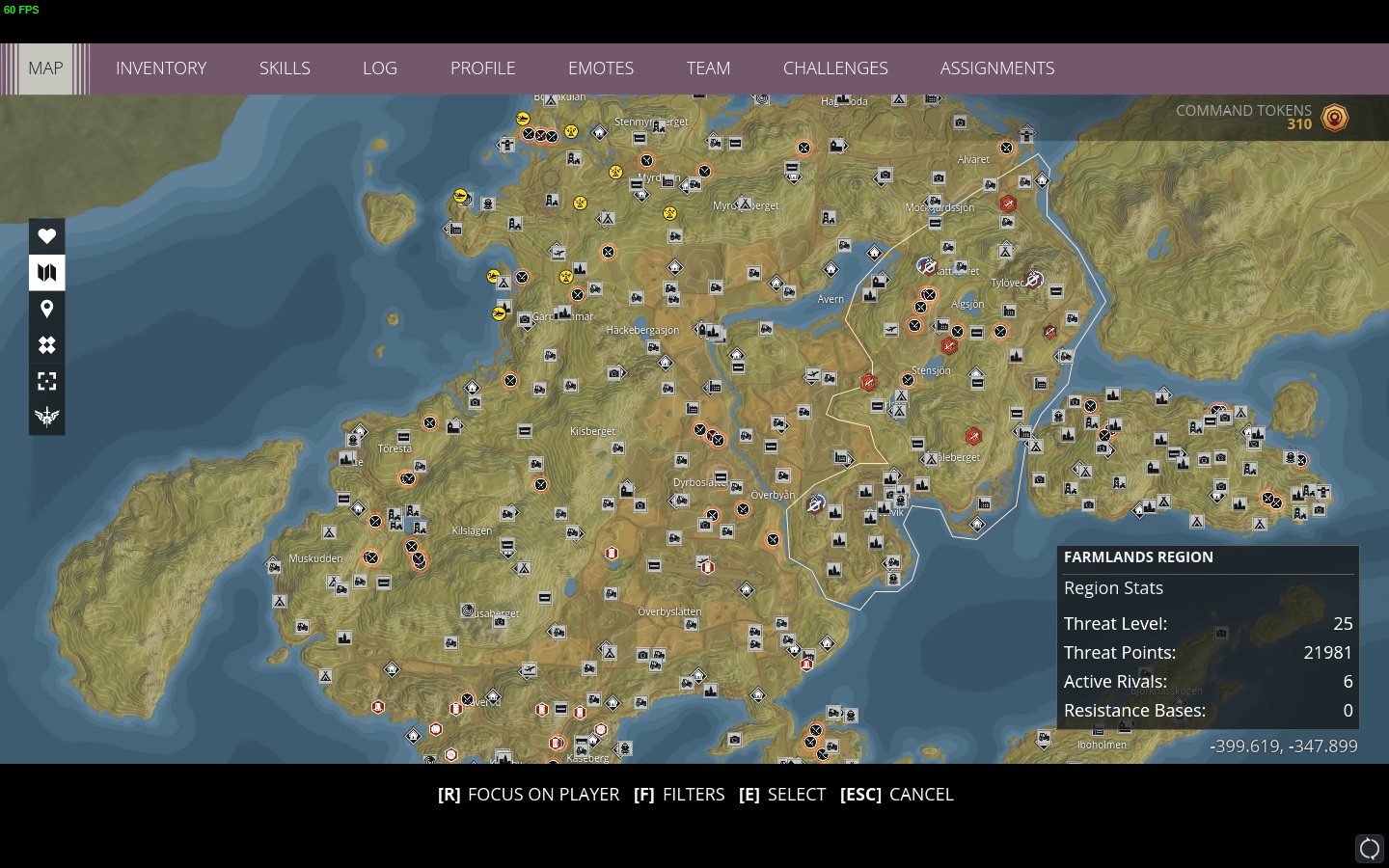Click the 60 FPS counter overlay
This screenshot has width=1389, height=868.
[x=21, y=10]
